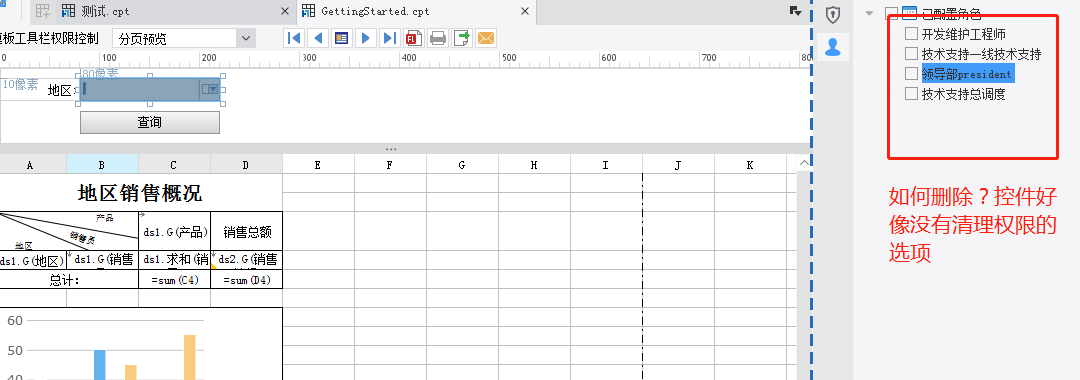Select column header H
The width and height of the screenshot is (1080, 380).
[x=534, y=164]
